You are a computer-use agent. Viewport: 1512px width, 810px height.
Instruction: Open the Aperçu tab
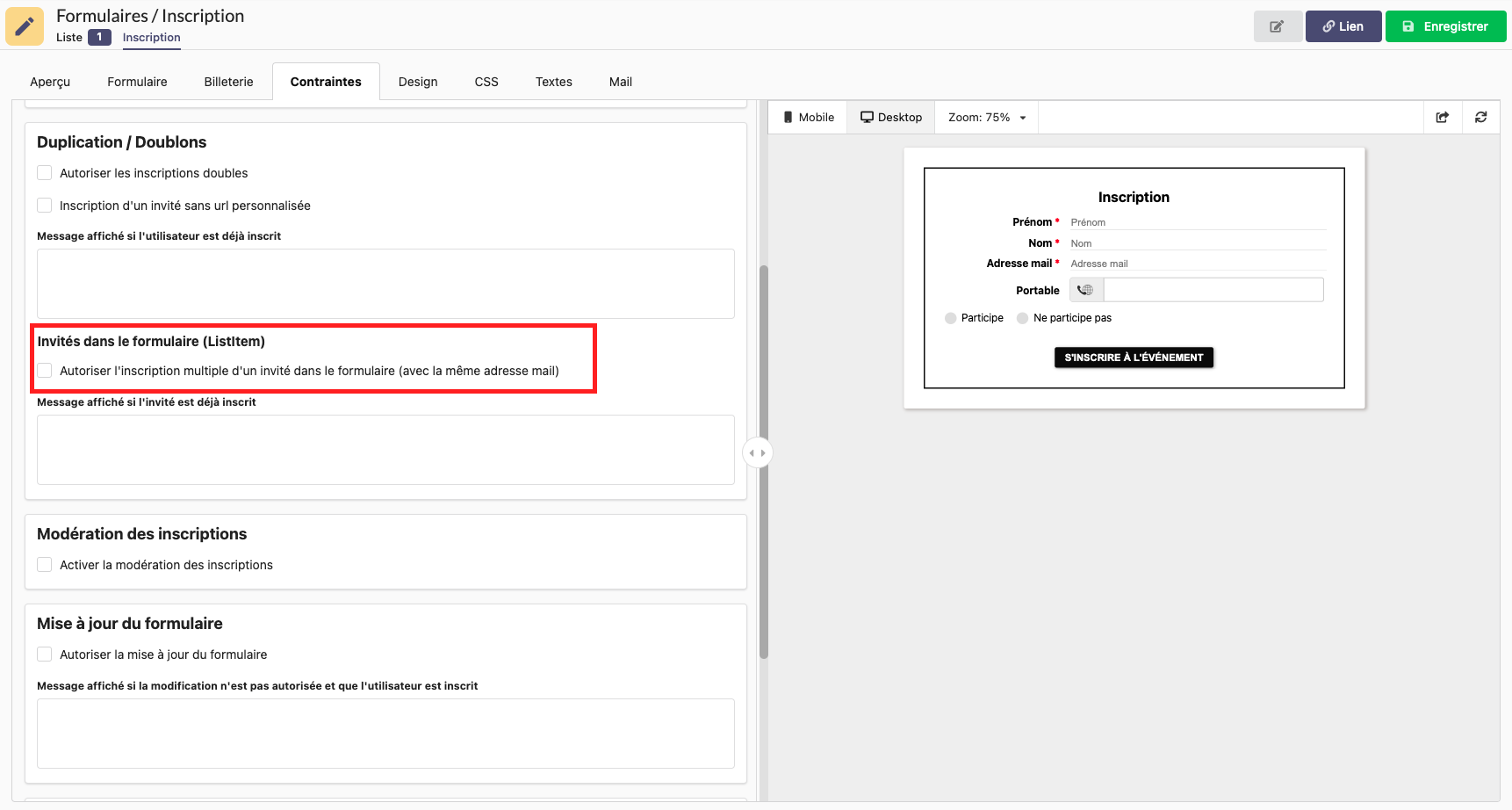click(x=50, y=82)
